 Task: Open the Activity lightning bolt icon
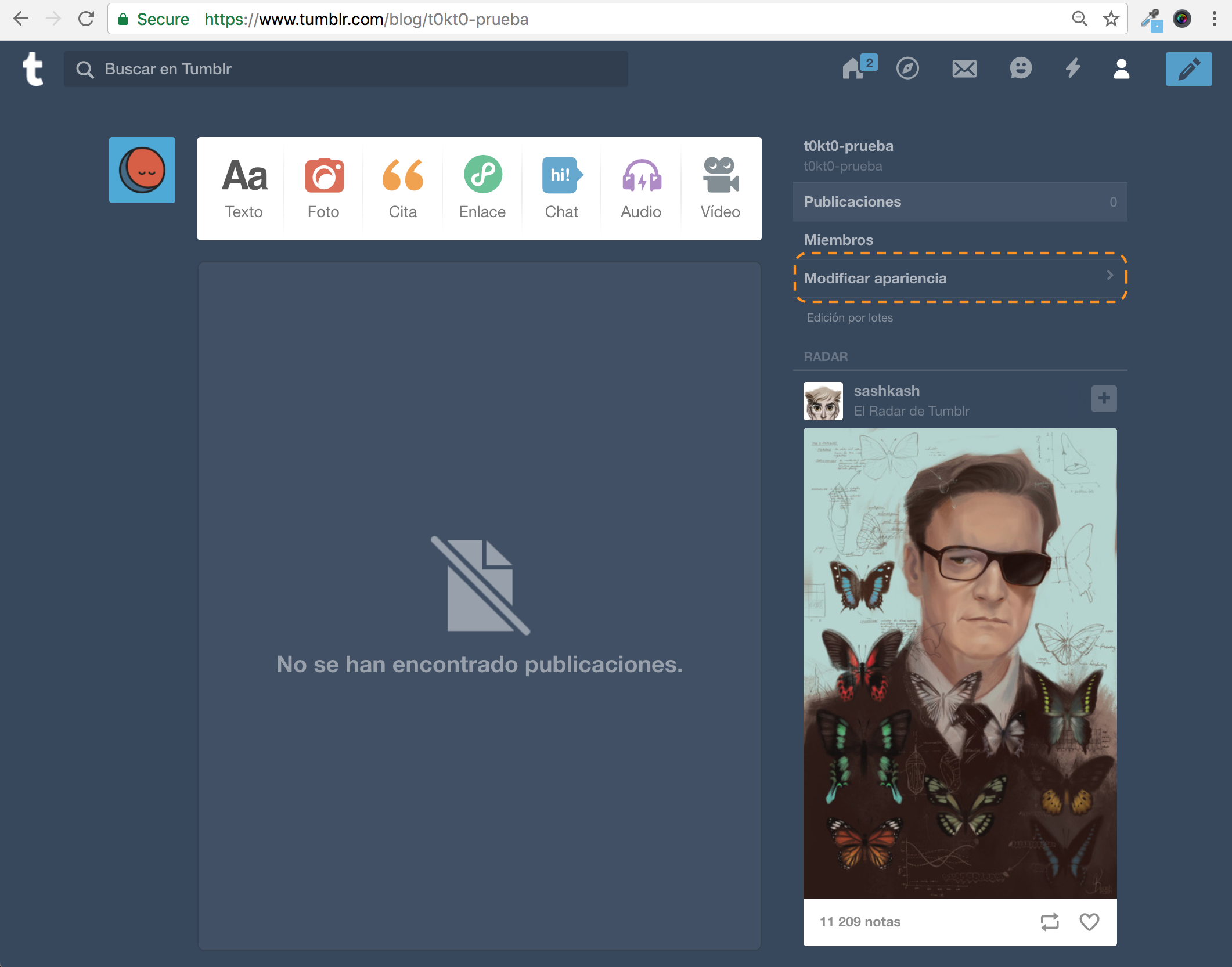point(1073,68)
